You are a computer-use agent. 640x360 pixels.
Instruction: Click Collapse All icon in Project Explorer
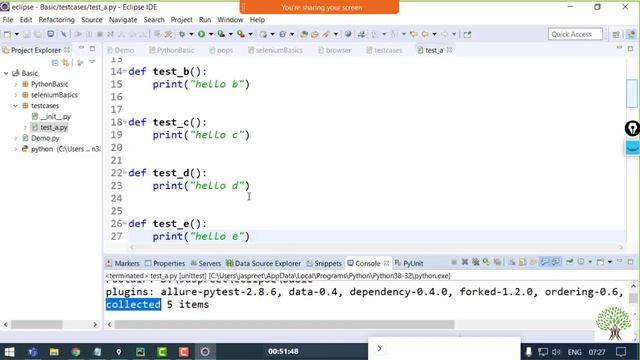pyautogui.click(x=55, y=62)
